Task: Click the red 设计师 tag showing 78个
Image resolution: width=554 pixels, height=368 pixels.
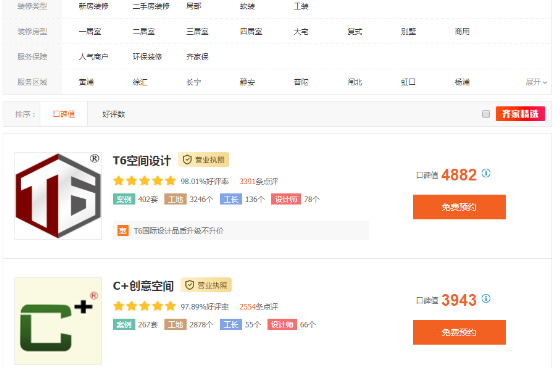Action: coord(286,199)
